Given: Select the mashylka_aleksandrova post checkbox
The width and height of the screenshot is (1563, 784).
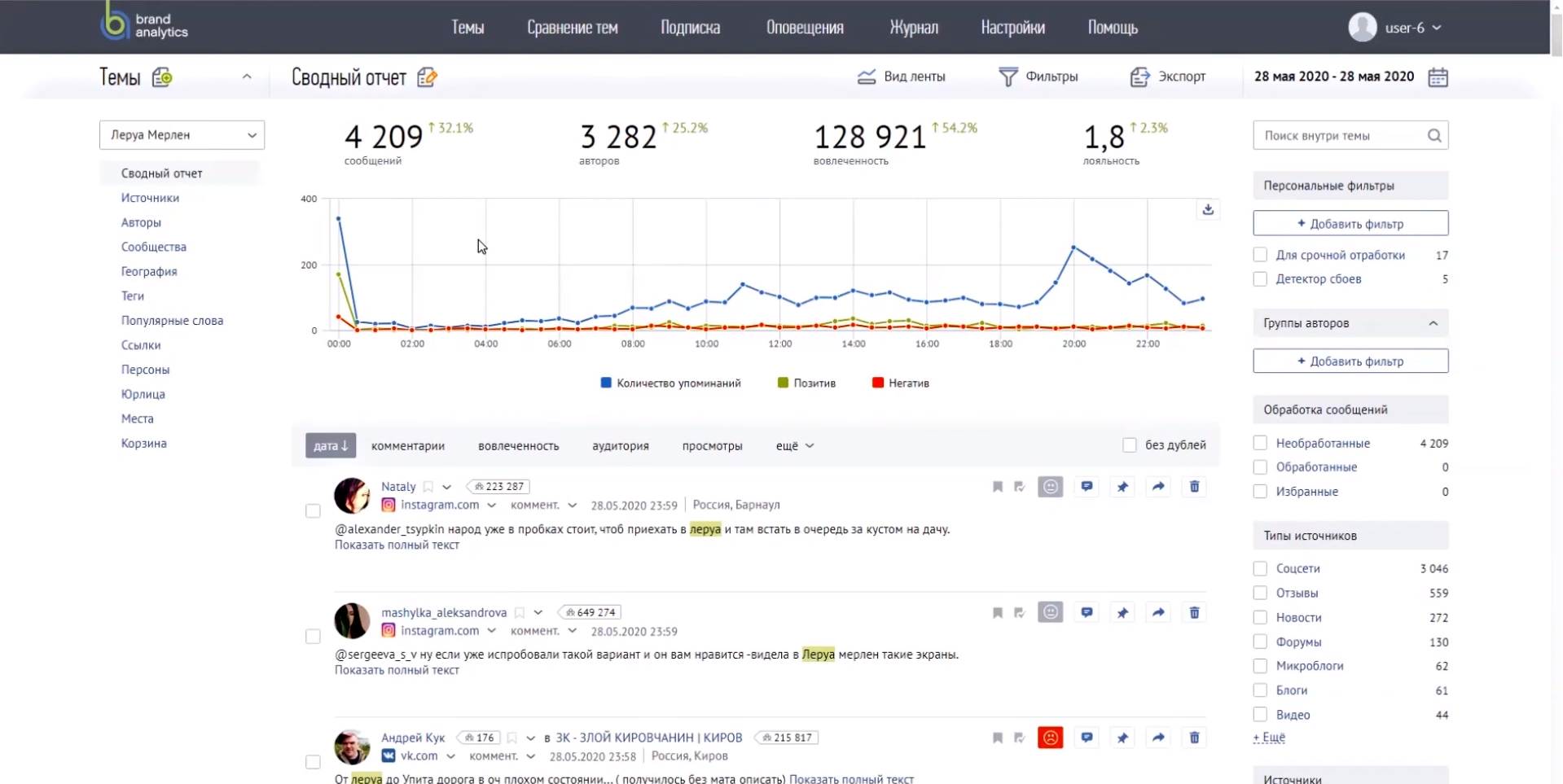Looking at the screenshot, I should pyautogui.click(x=313, y=637).
